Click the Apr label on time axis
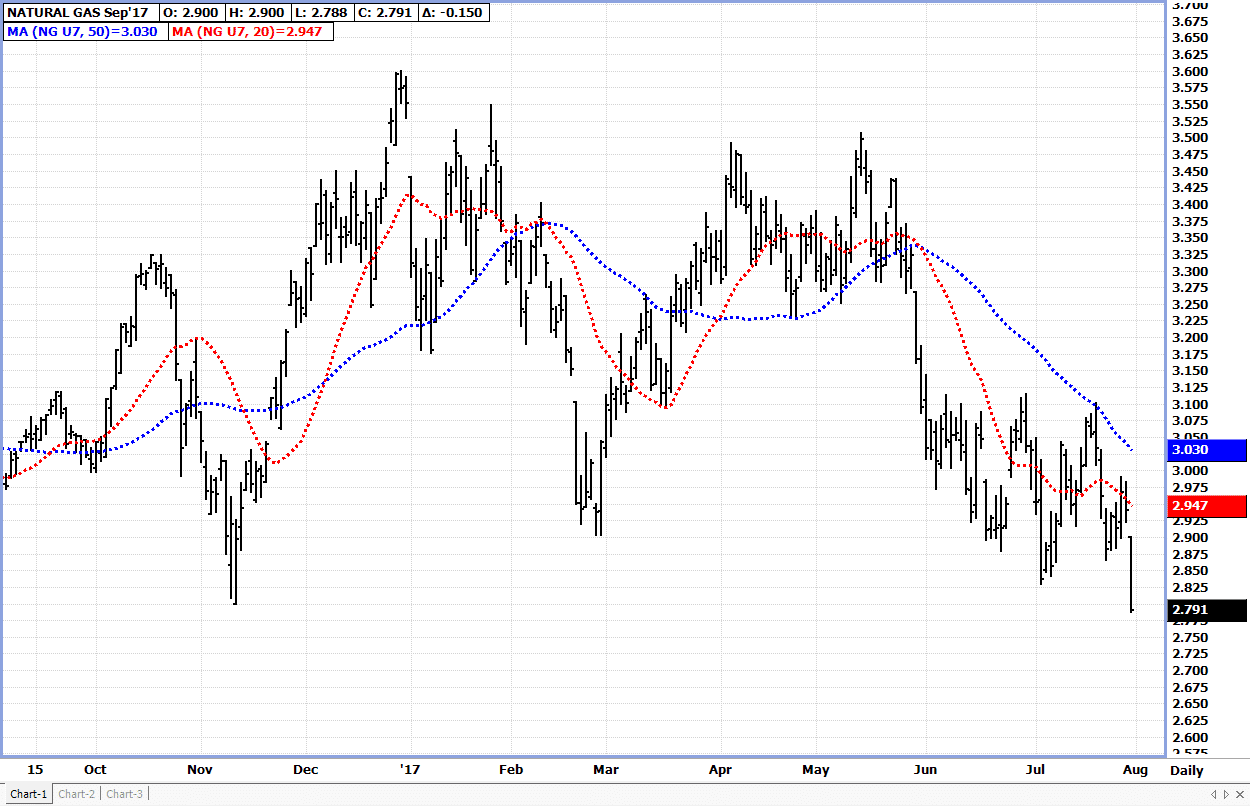The image size is (1250, 806). pos(720,770)
